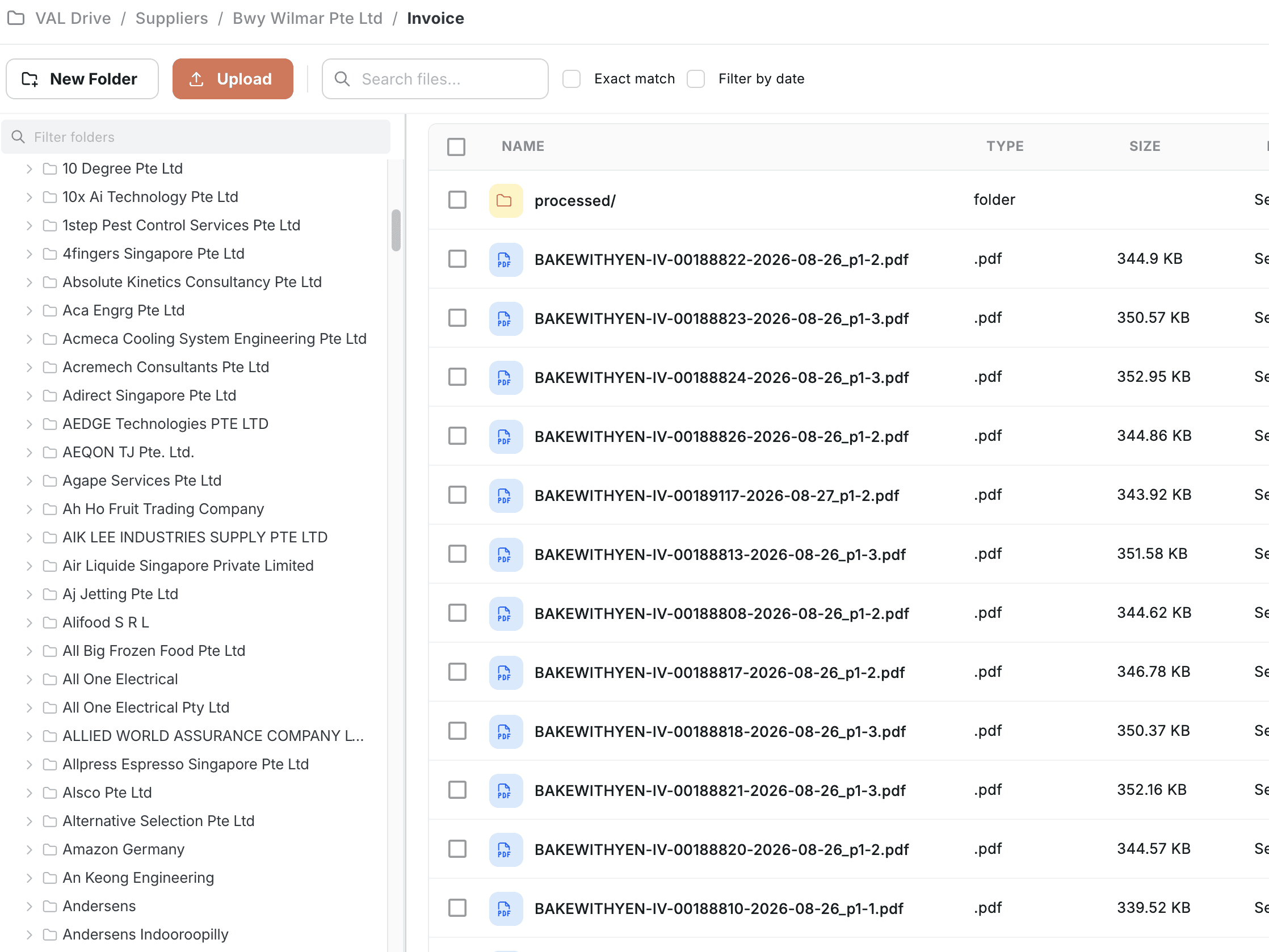
Task: Open BAKEWITHYEN-IV-00188823-2026-08-26_p1-3.pdf file link
Action: point(721,318)
